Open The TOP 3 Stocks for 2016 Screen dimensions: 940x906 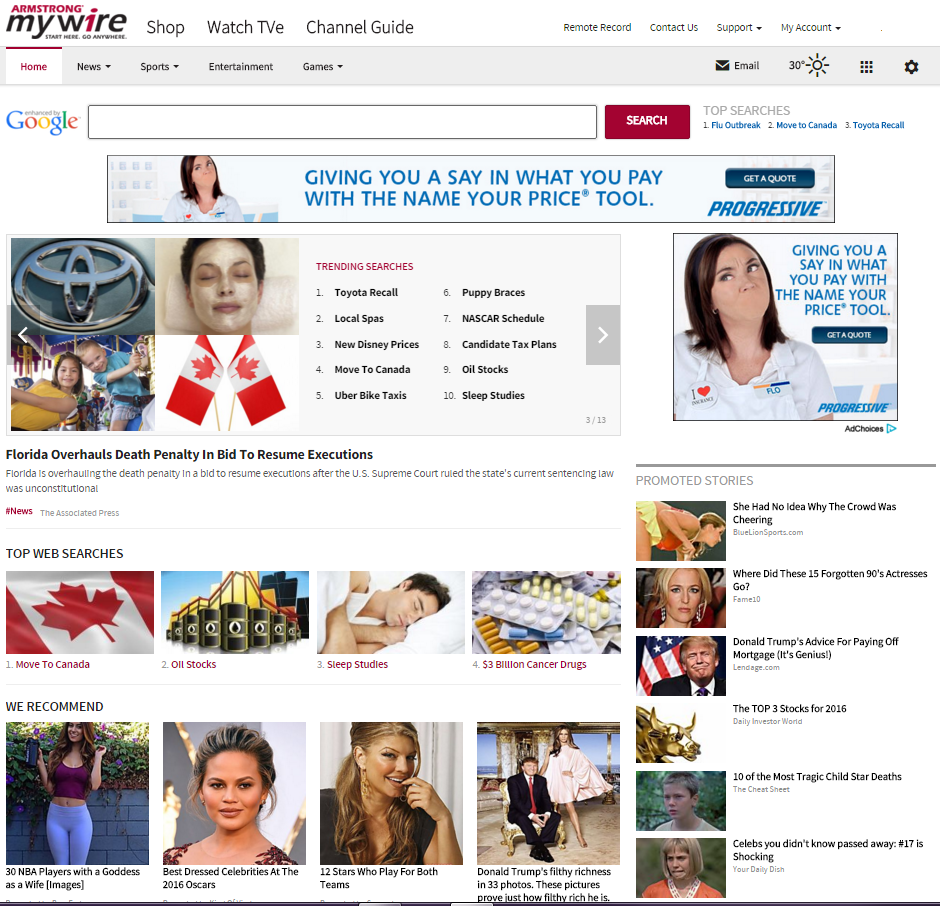pos(790,708)
